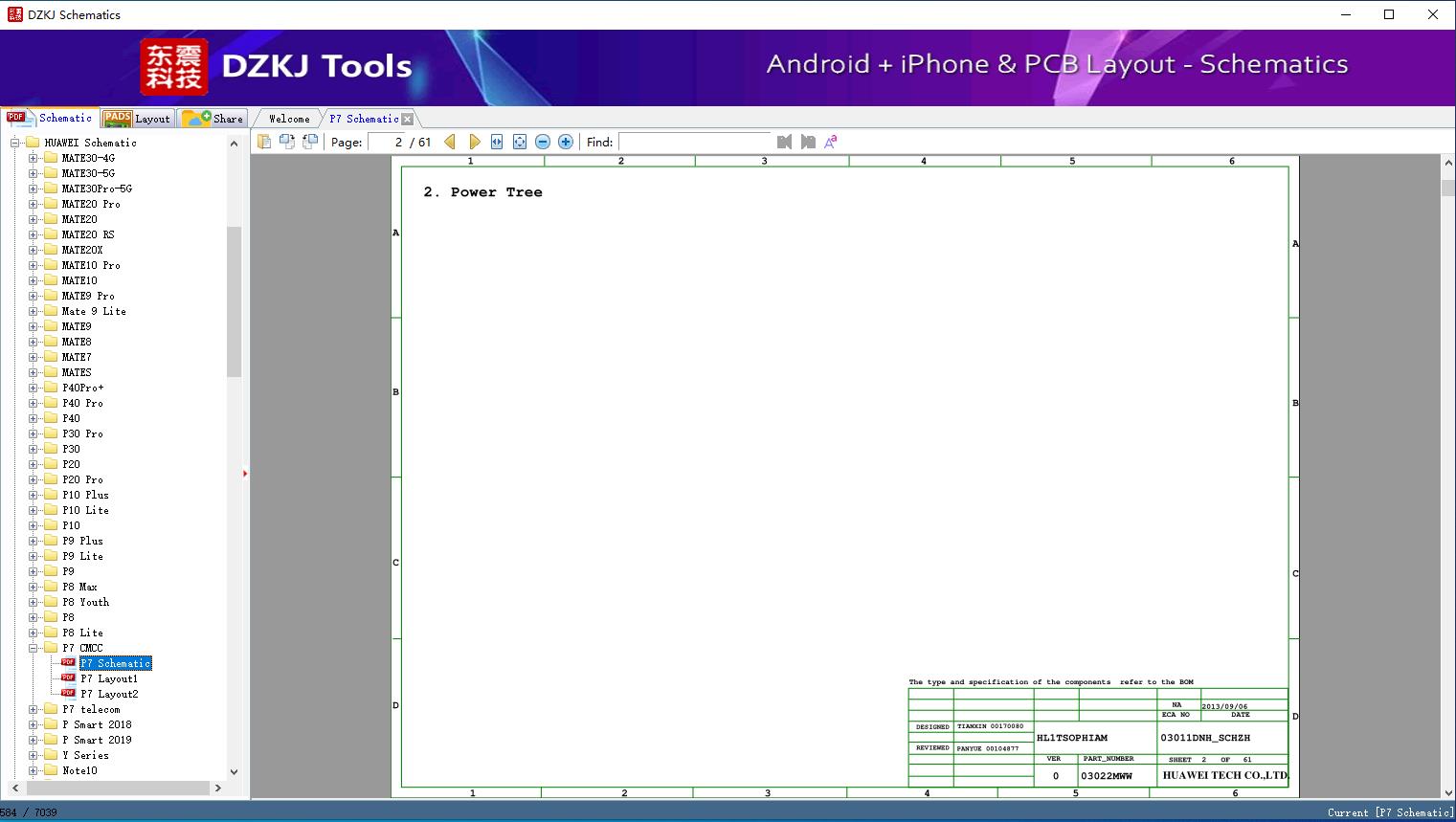Screen dimensions: 1456x822
Task: Select the MATE20 RS tree folder
Action: (88, 234)
